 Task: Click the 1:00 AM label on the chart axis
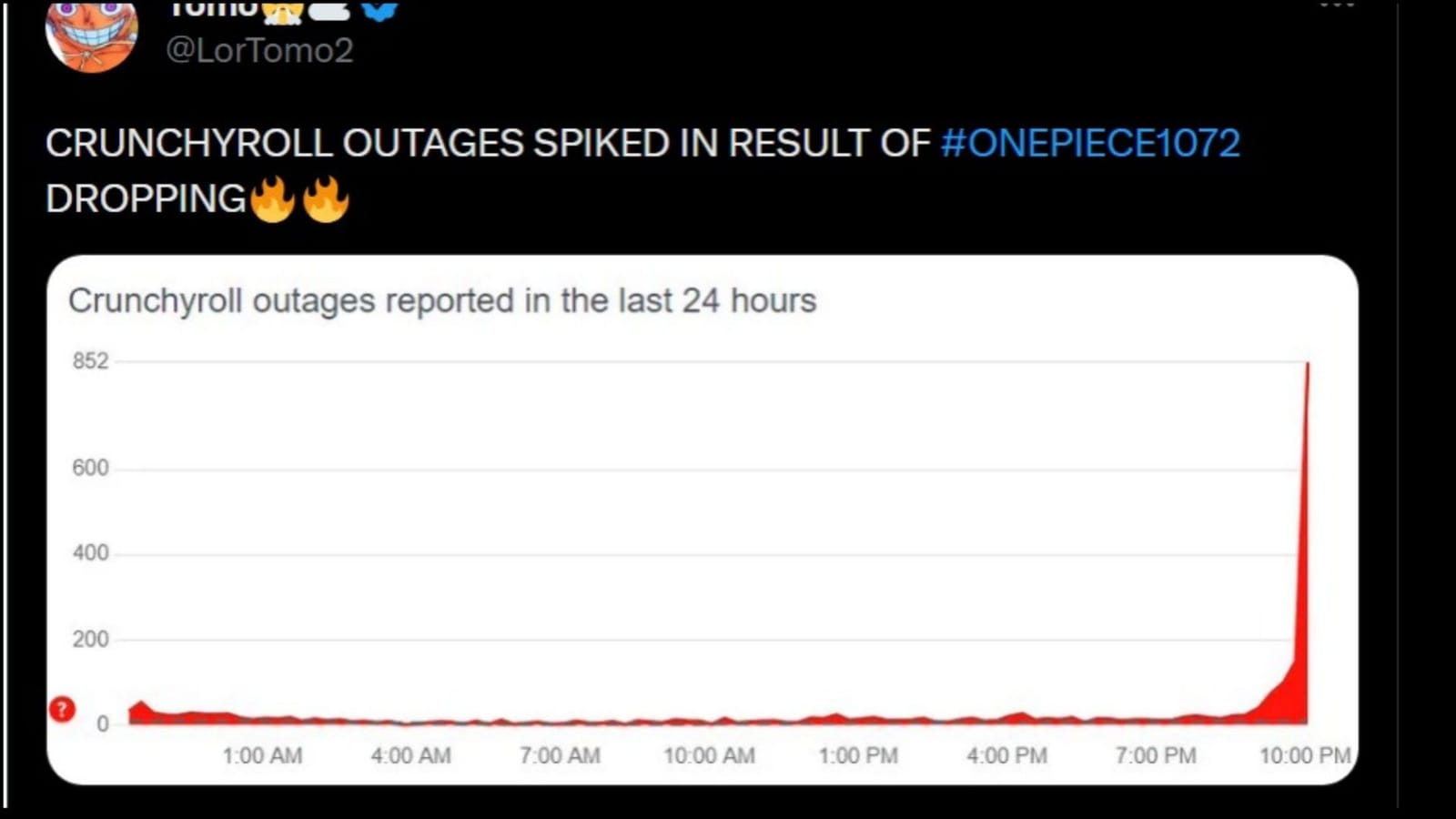(263, 755)
